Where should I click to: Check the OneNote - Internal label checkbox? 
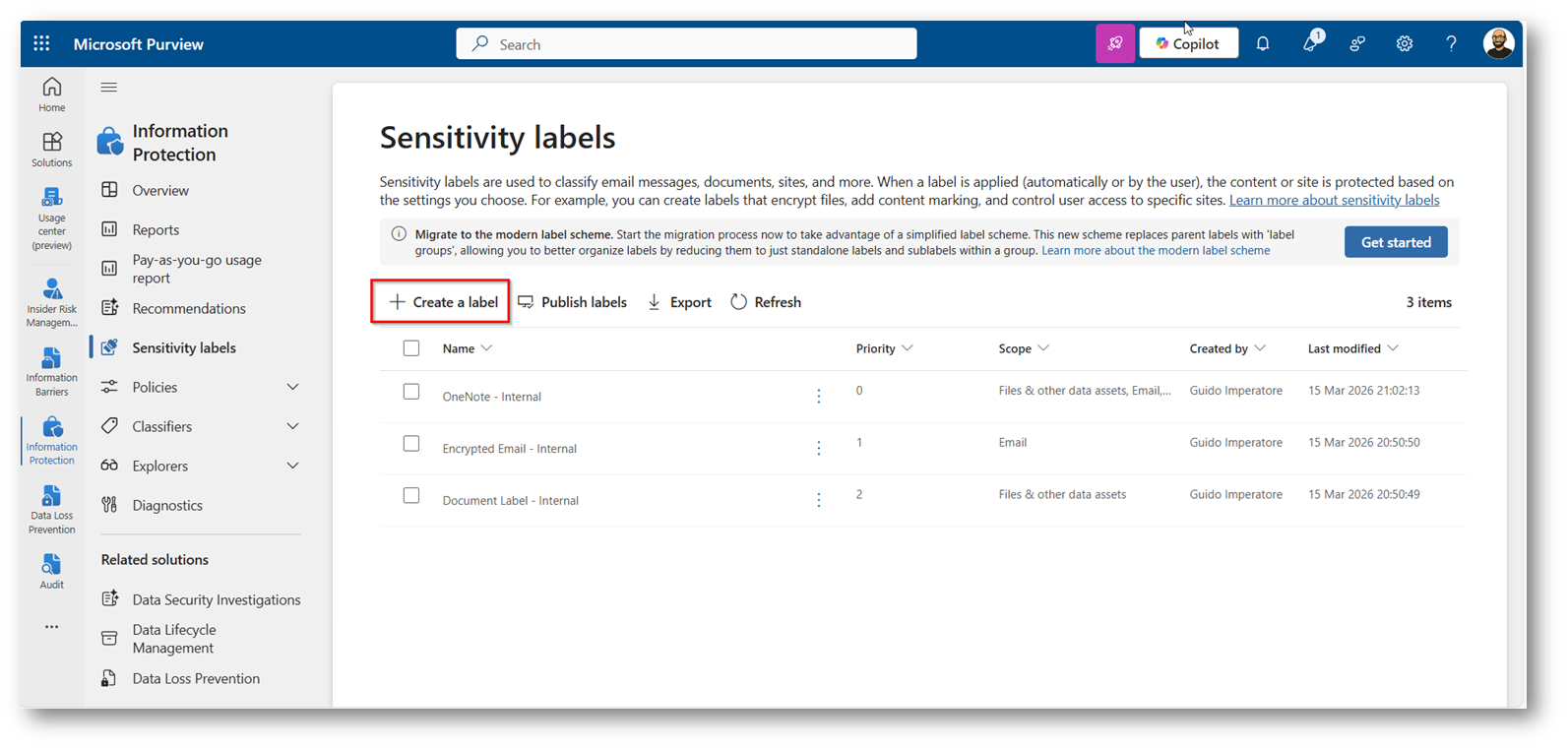click(x=411, y=392)
